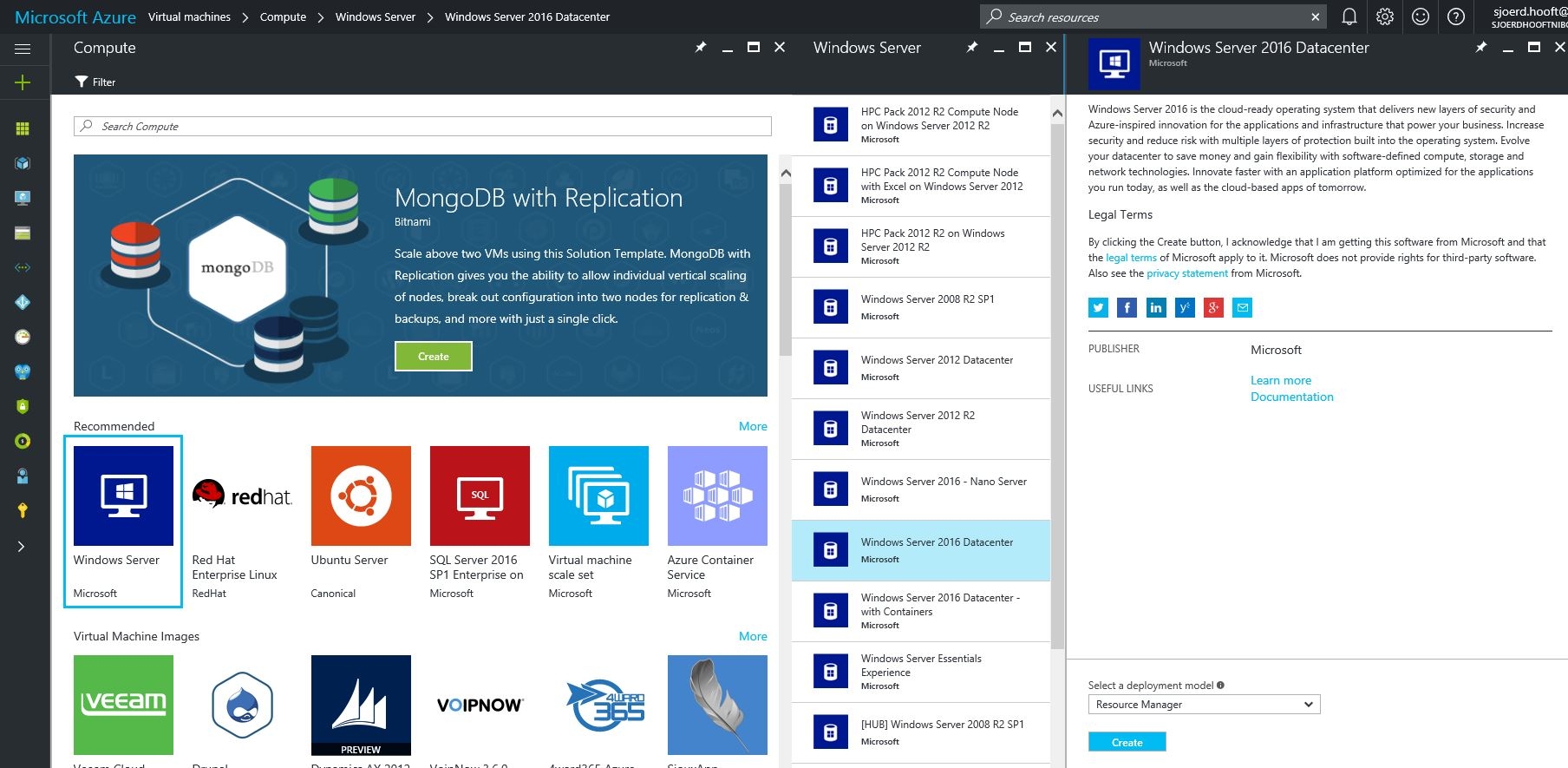Open the yellow key icon in sidebar
The height and width of the screenshot is (768, 1568).
click(x=23, y=510)
